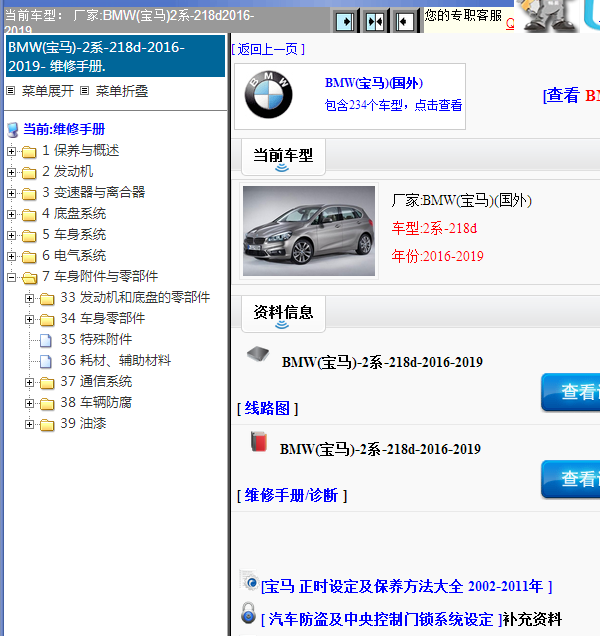This screenshot has width=600, height=636.
Task: Expand the 39 油漆 node
Action: (29, 425)
